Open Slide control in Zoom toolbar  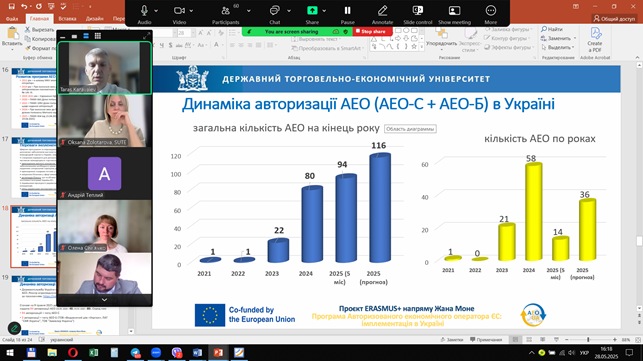click(417, 11)
